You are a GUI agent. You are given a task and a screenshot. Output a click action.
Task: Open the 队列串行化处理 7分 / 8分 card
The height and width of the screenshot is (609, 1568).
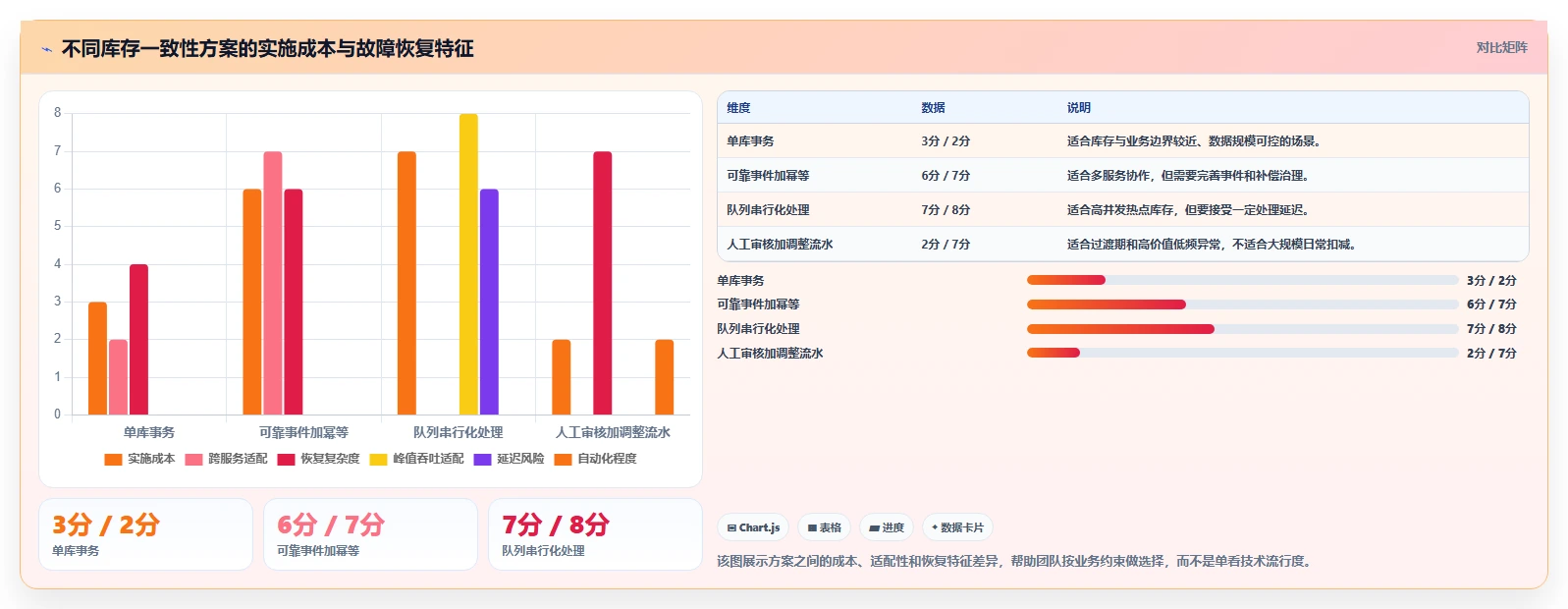click(595, 534)
